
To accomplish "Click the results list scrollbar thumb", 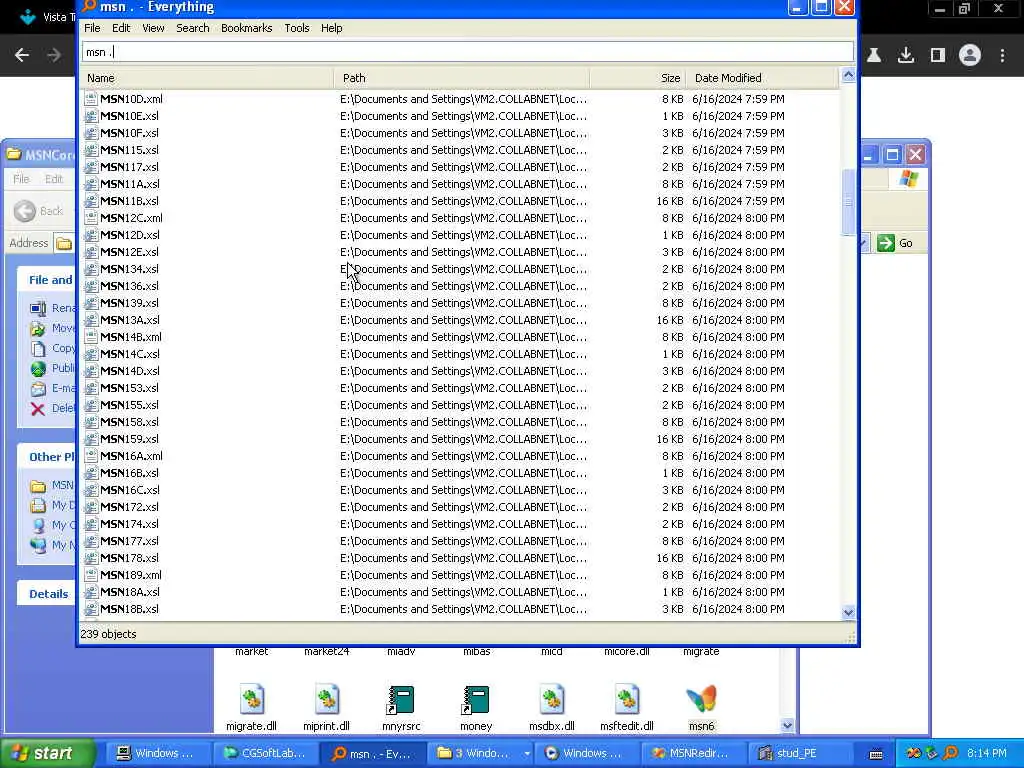I will tap(848, 202).
